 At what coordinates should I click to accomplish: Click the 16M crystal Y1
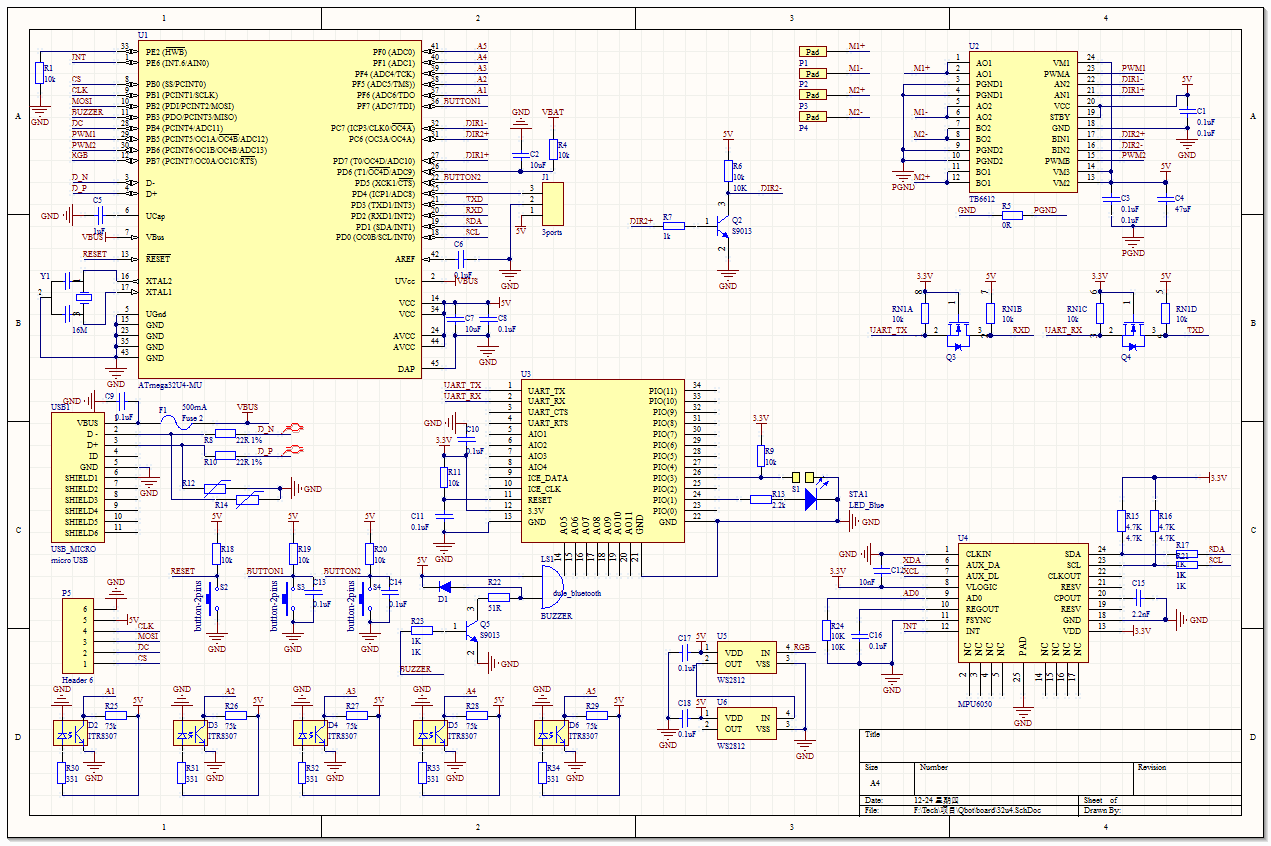(x=82, y=297)
